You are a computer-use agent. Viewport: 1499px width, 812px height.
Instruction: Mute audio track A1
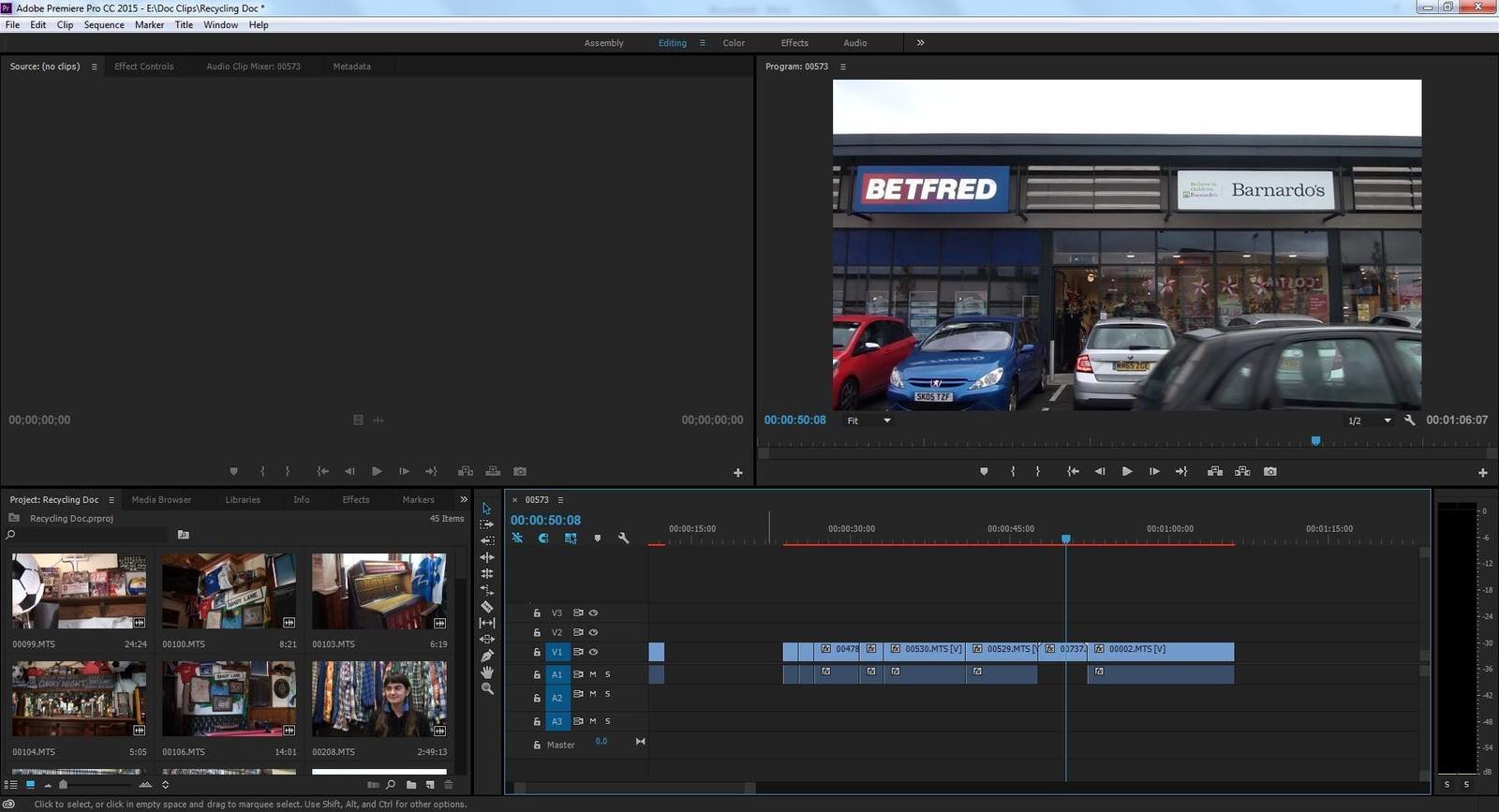592,674
